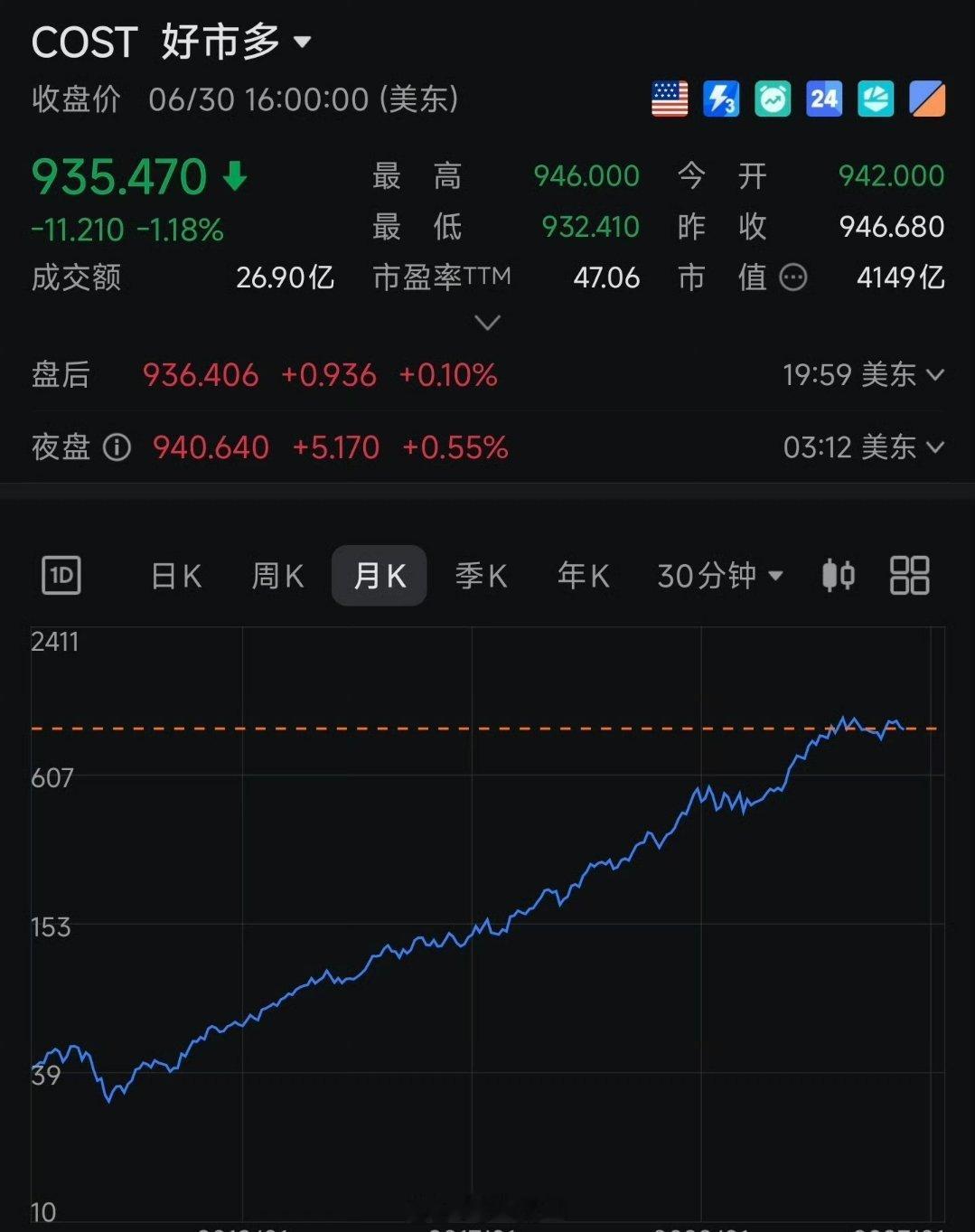Expand the COST 好市多 stock name dropdown

[171, 42]
